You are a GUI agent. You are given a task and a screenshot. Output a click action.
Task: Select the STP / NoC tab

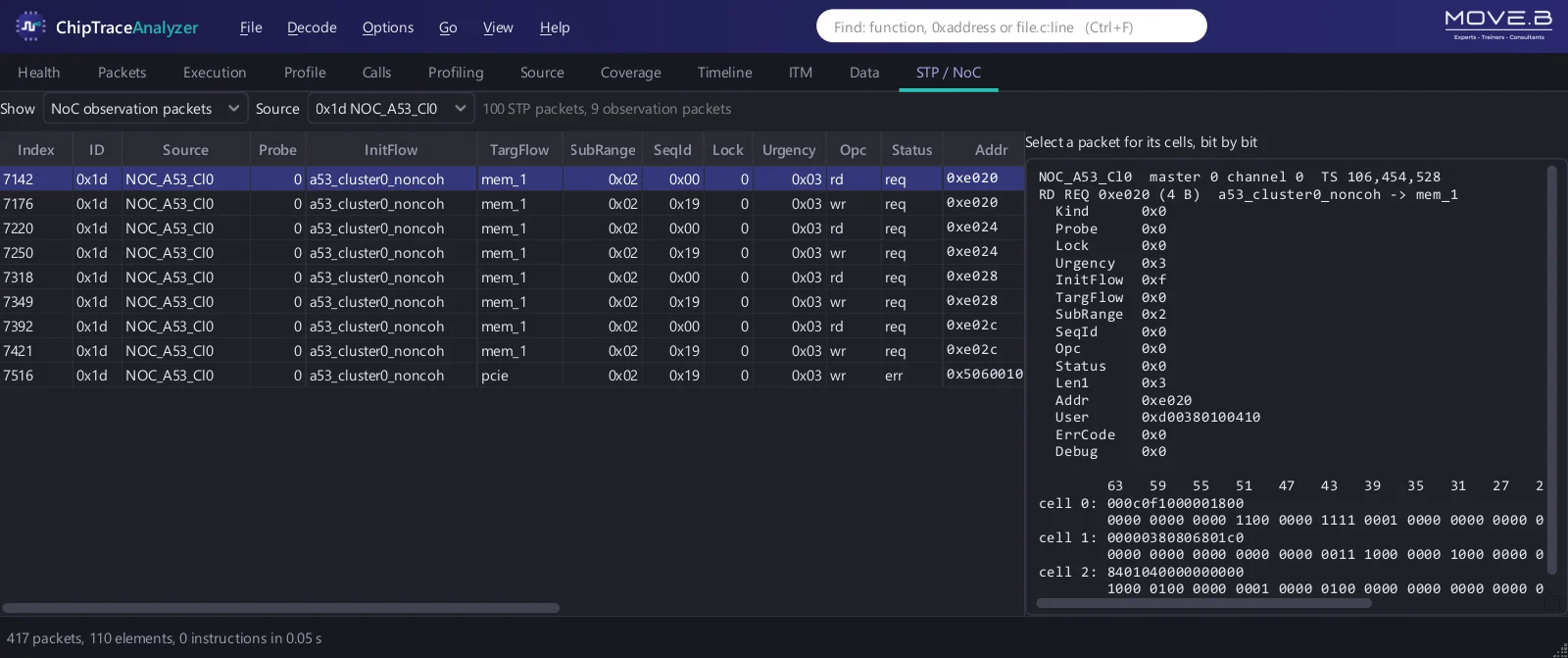point(949,73)
